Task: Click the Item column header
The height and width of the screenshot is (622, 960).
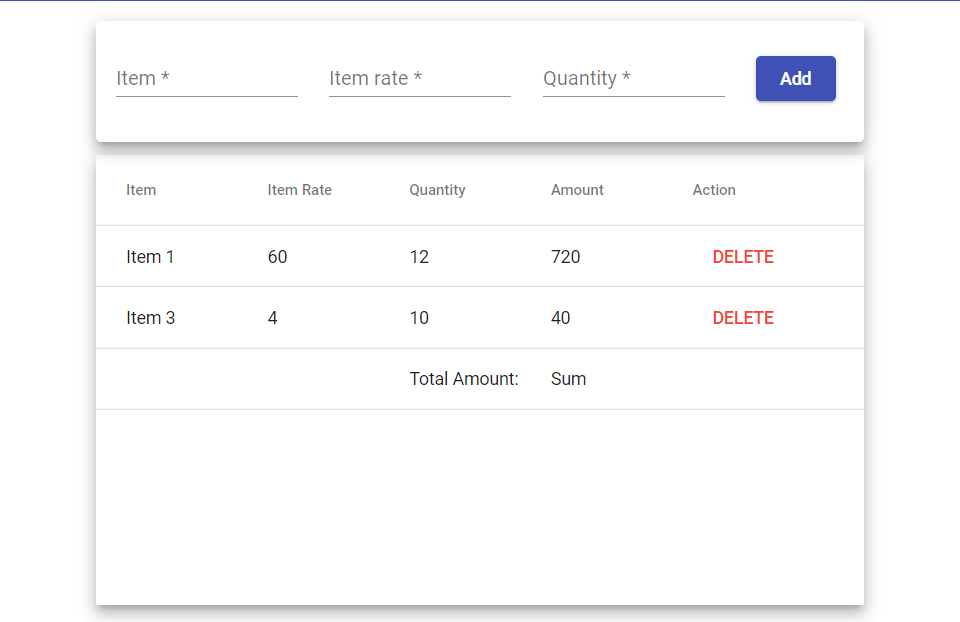Action: (141, 190)
